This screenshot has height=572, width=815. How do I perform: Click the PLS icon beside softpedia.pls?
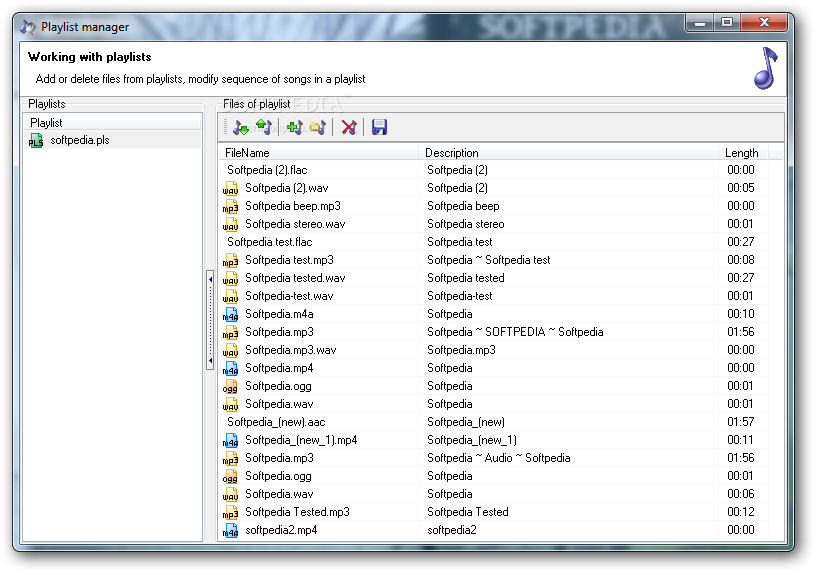(x=36, y=140)
